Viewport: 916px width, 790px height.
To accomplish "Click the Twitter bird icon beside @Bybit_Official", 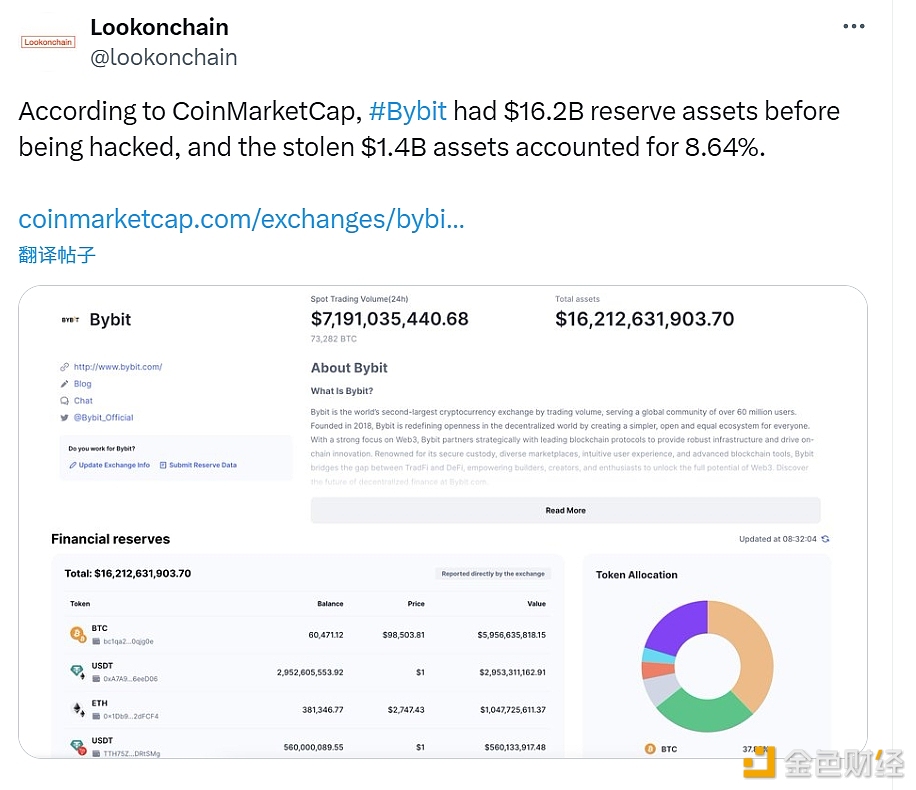I will coord(64,417).
